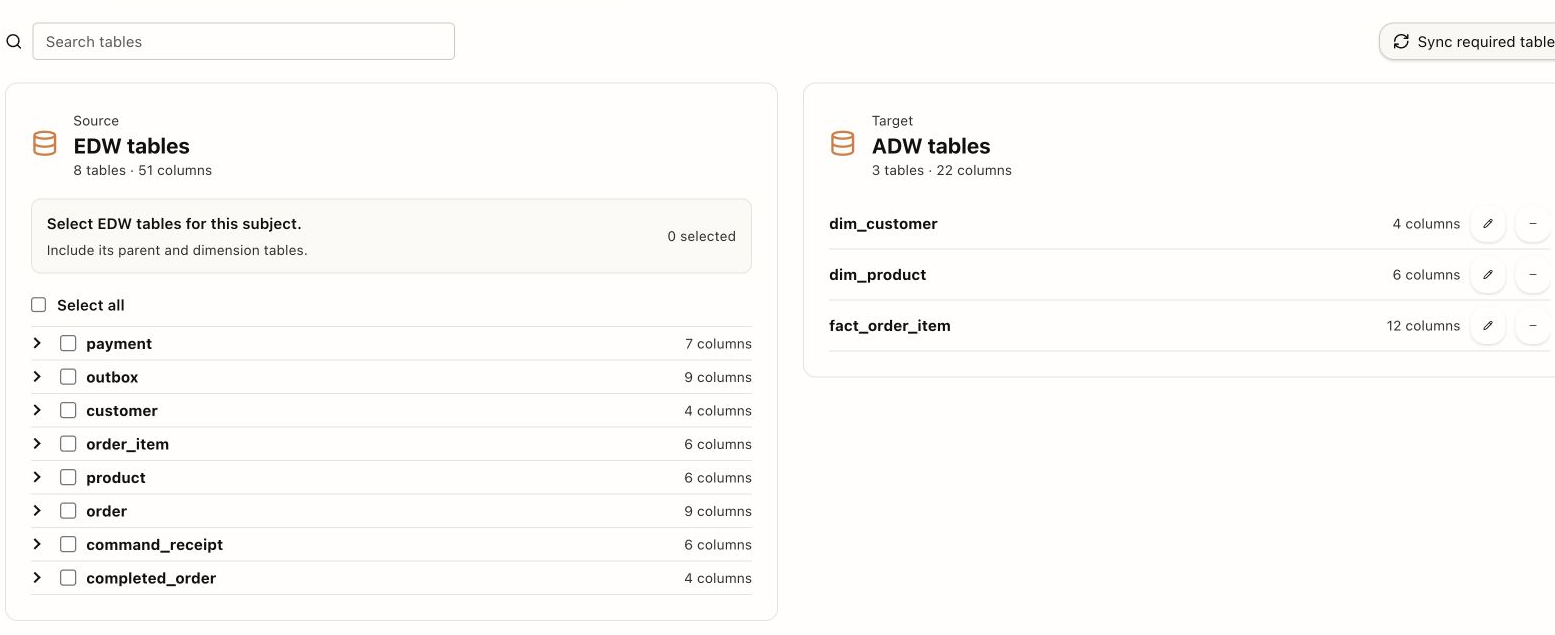This screenshot has width=1555, height=635.
Task: Click the search magnifier icon
Action: 14,42
